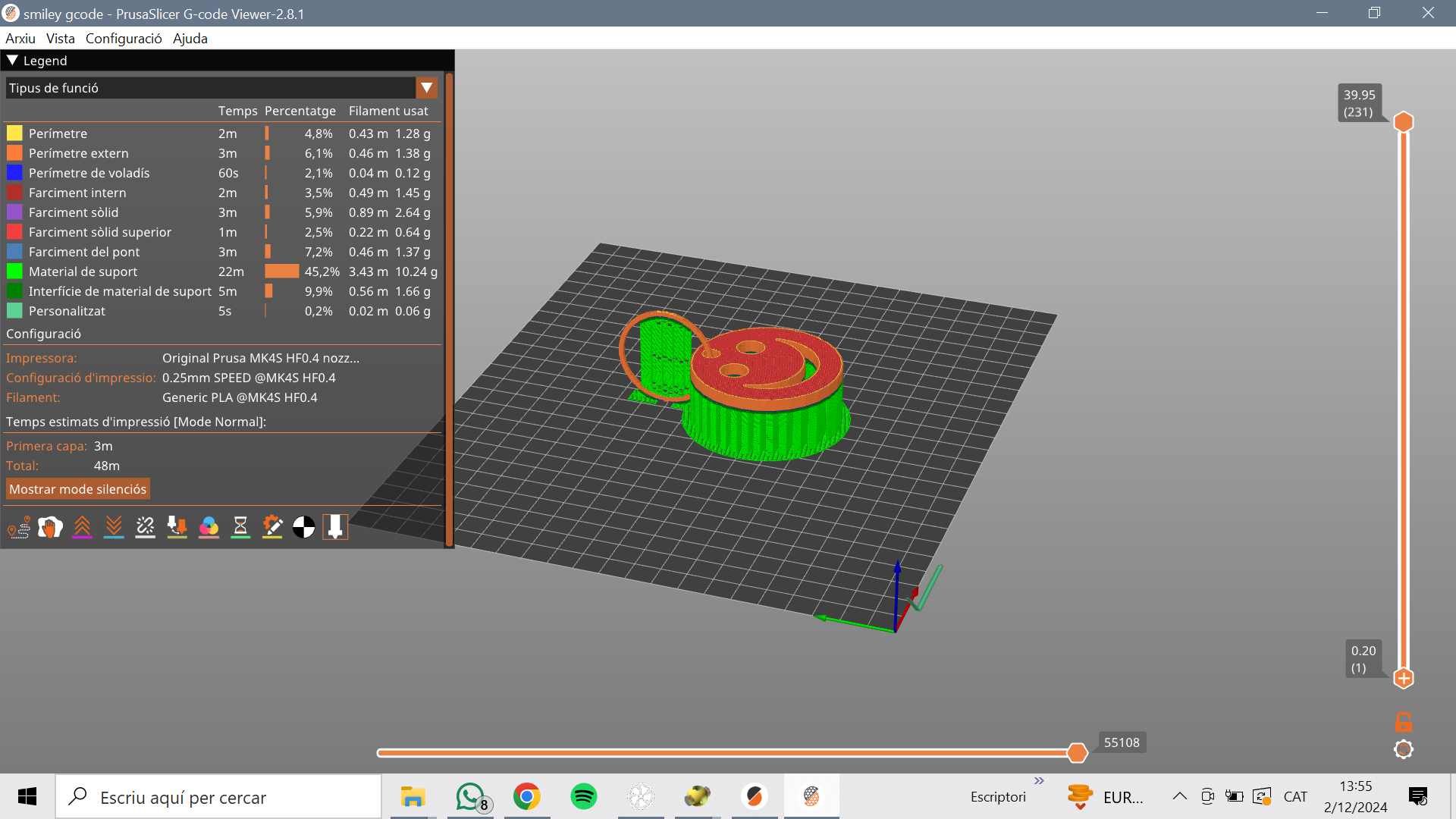Toggle tool changes visibility icon

coord(177,527)
